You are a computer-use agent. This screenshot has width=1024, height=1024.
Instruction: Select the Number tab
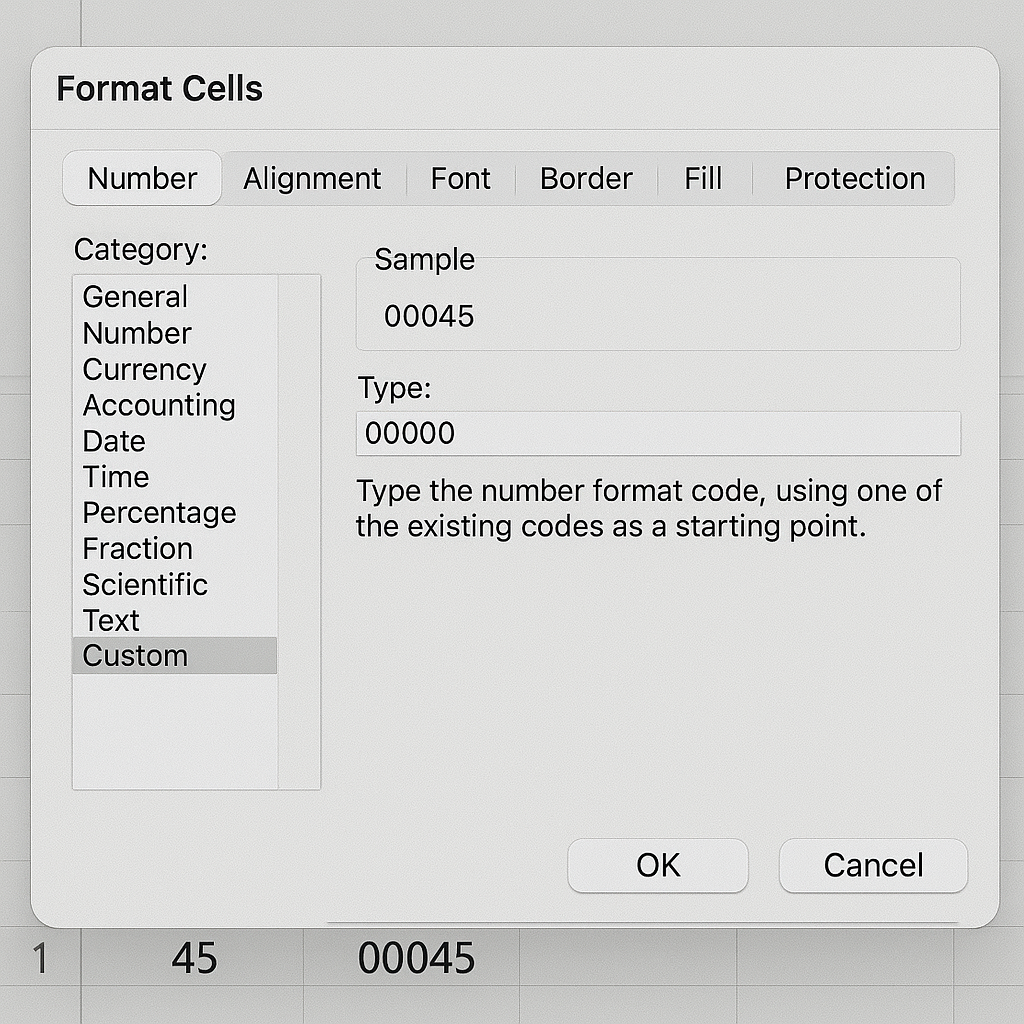(x=142, y=179)
